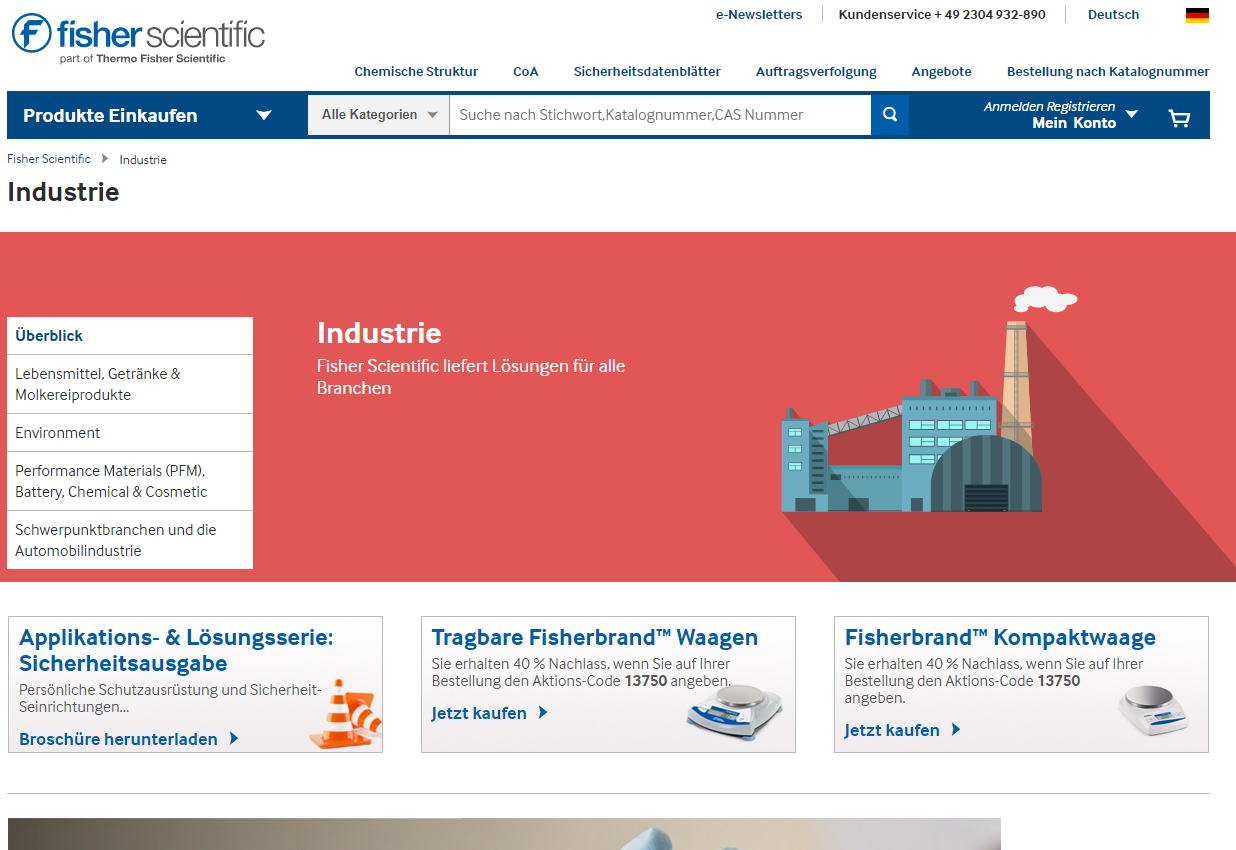Click into the keyword search field

tap(660, 115)
